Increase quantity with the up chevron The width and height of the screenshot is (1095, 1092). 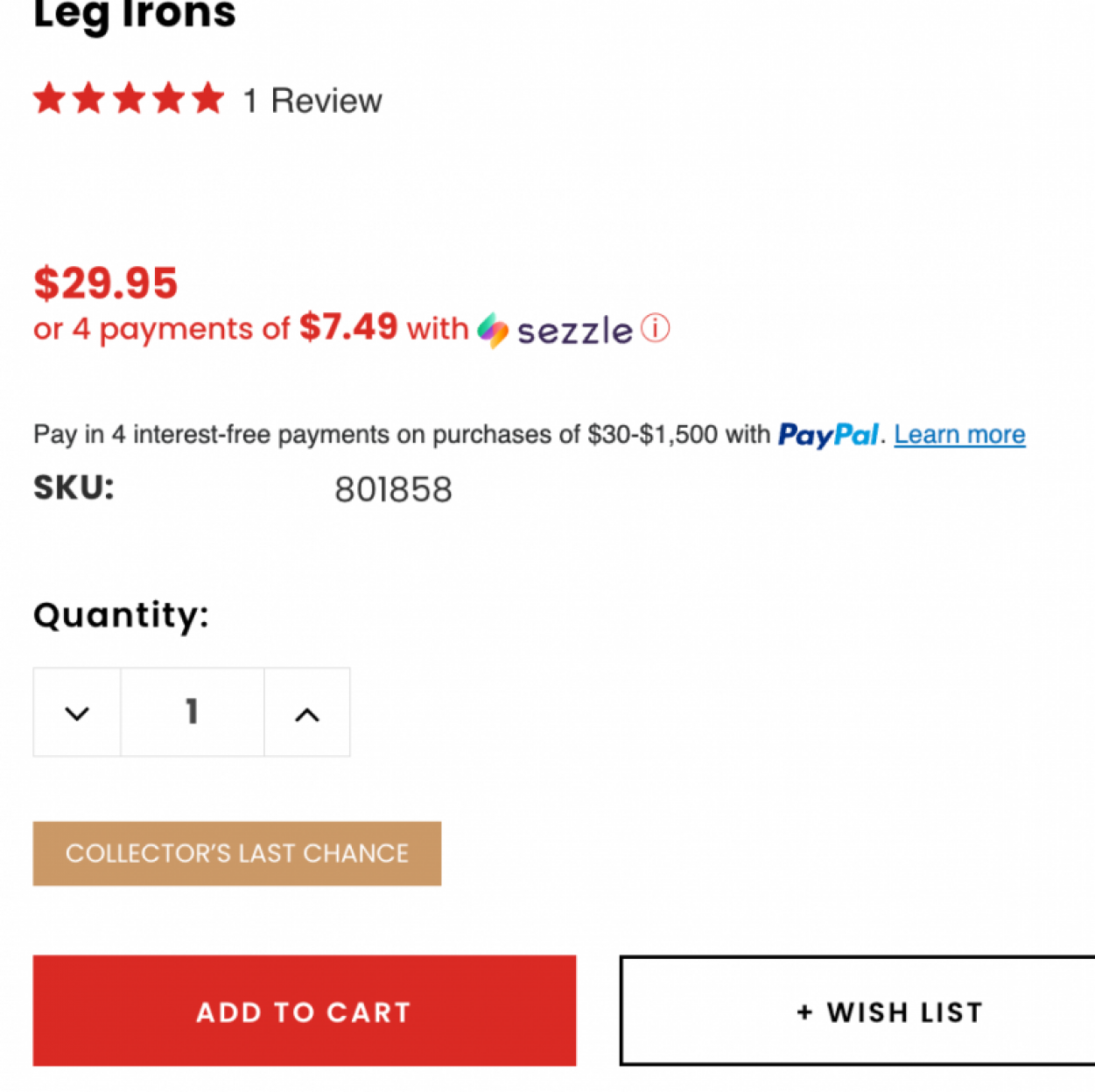(x=307, y=713)
